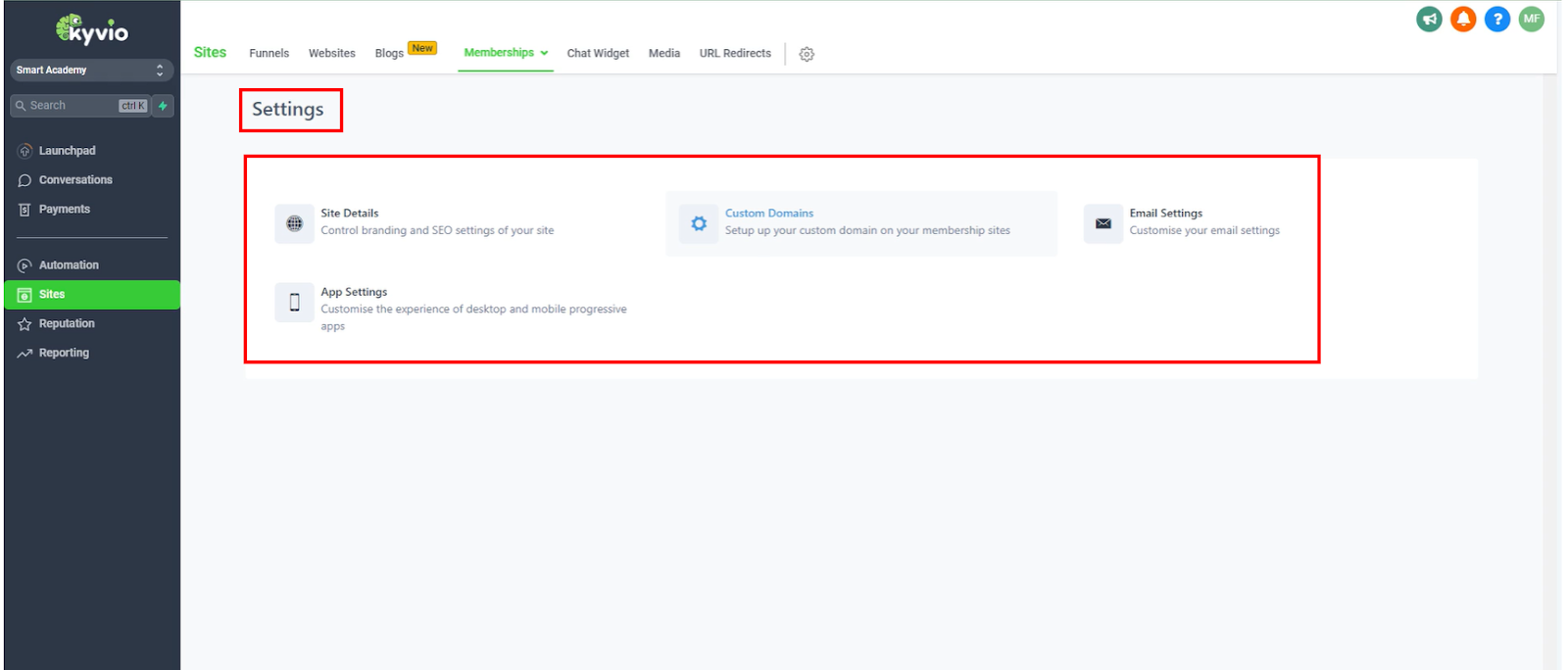This screenshot has height=670, width=1568.
Task: Click the megaphone announcements icon
Action: [1429, 19]
